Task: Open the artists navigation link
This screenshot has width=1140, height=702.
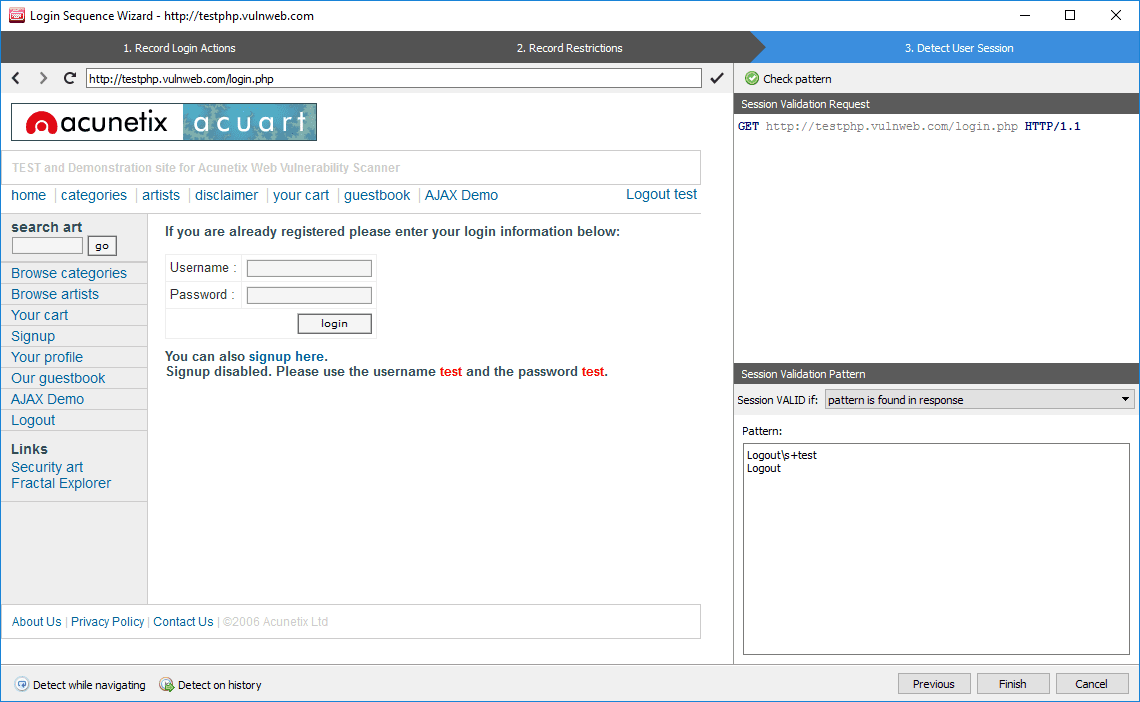Action: 161,195
